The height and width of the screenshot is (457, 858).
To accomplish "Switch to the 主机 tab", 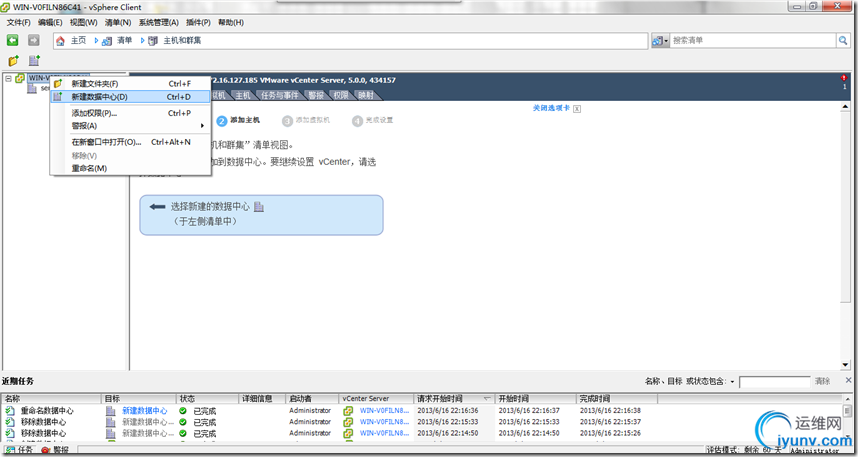I will point(243,95).
